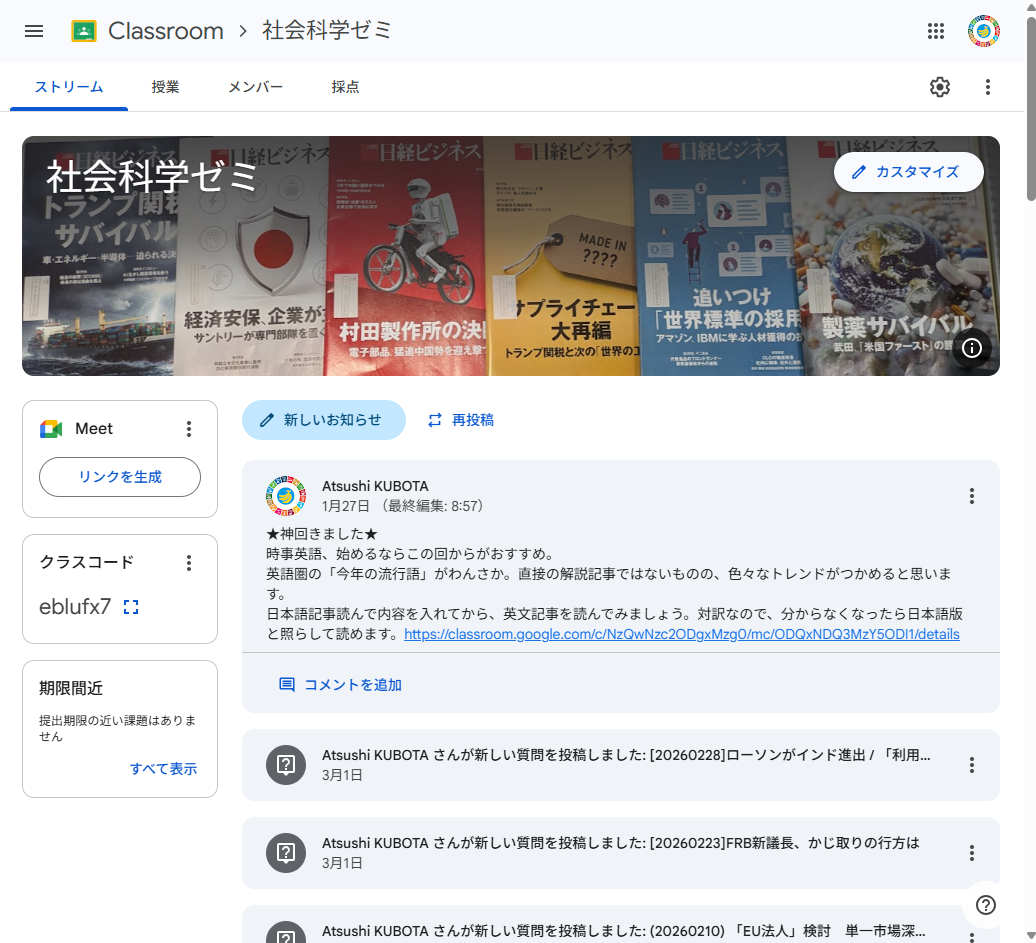Screen dimensions: 1036x943
Task: Switch to the 授業 tab
Action: click(165, 87)
